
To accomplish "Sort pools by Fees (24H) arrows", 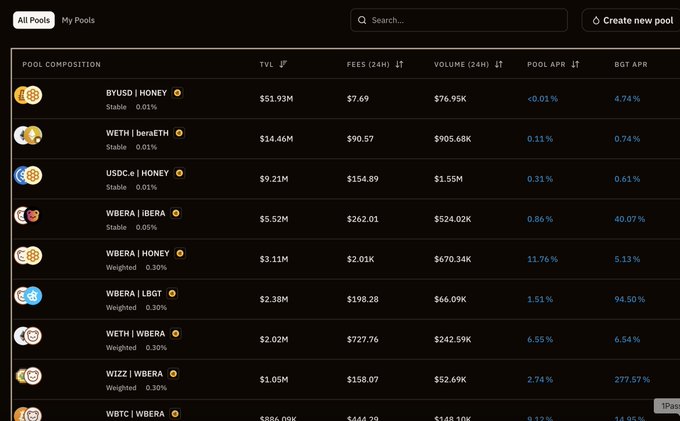I will coord(399,64).
